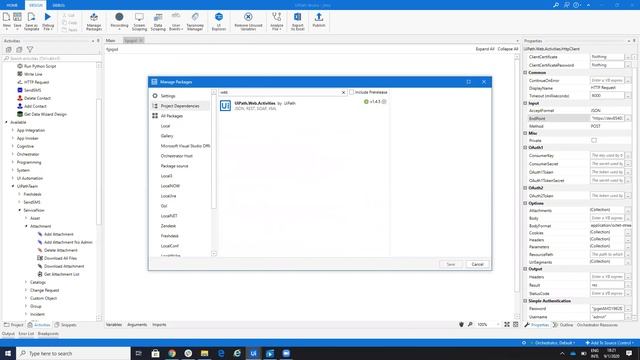Click Collapse All in designer
The height and width of the screenshot is (360, 640).
click(508, 49)
